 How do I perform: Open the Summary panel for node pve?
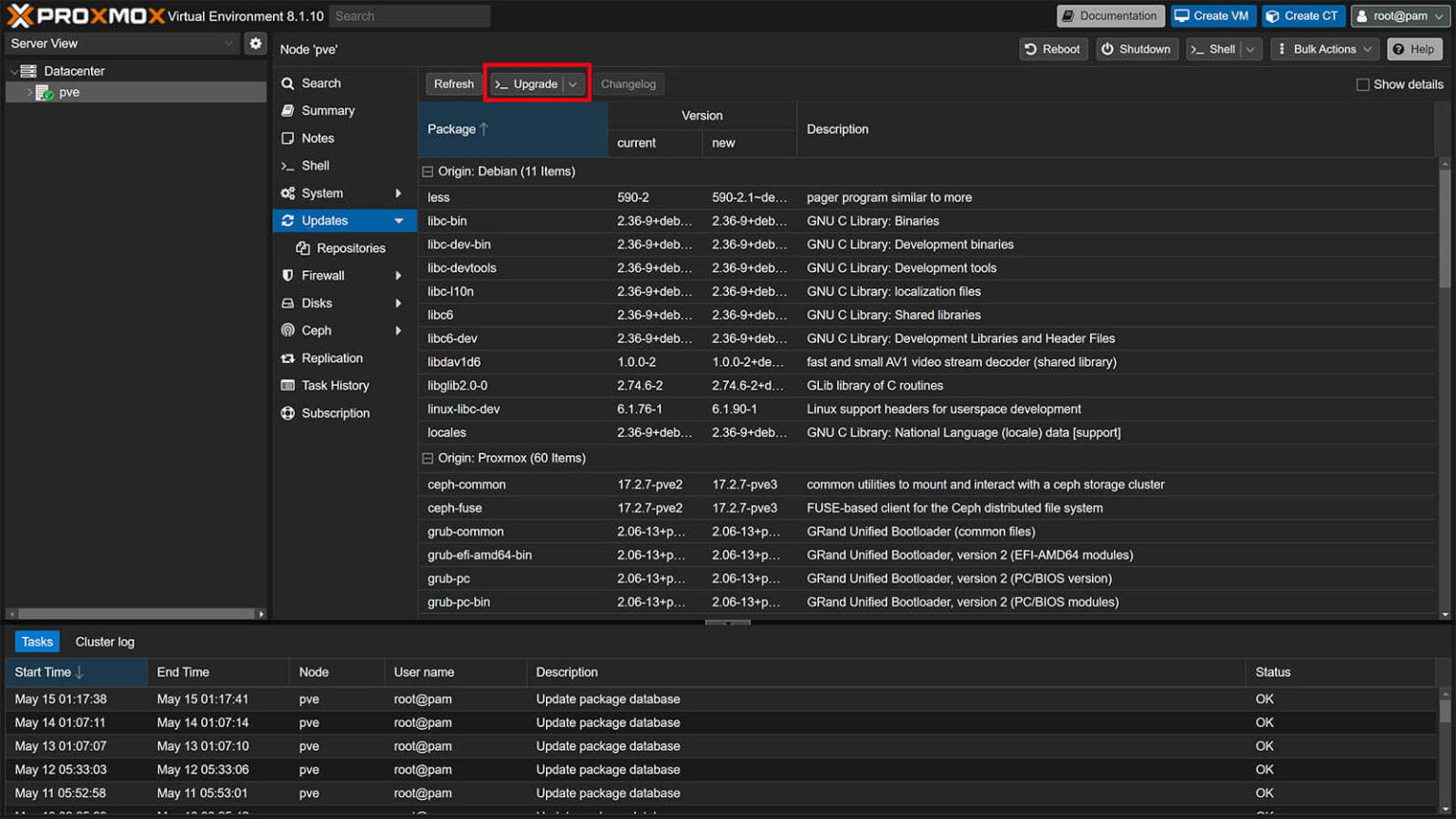[328, 110]
